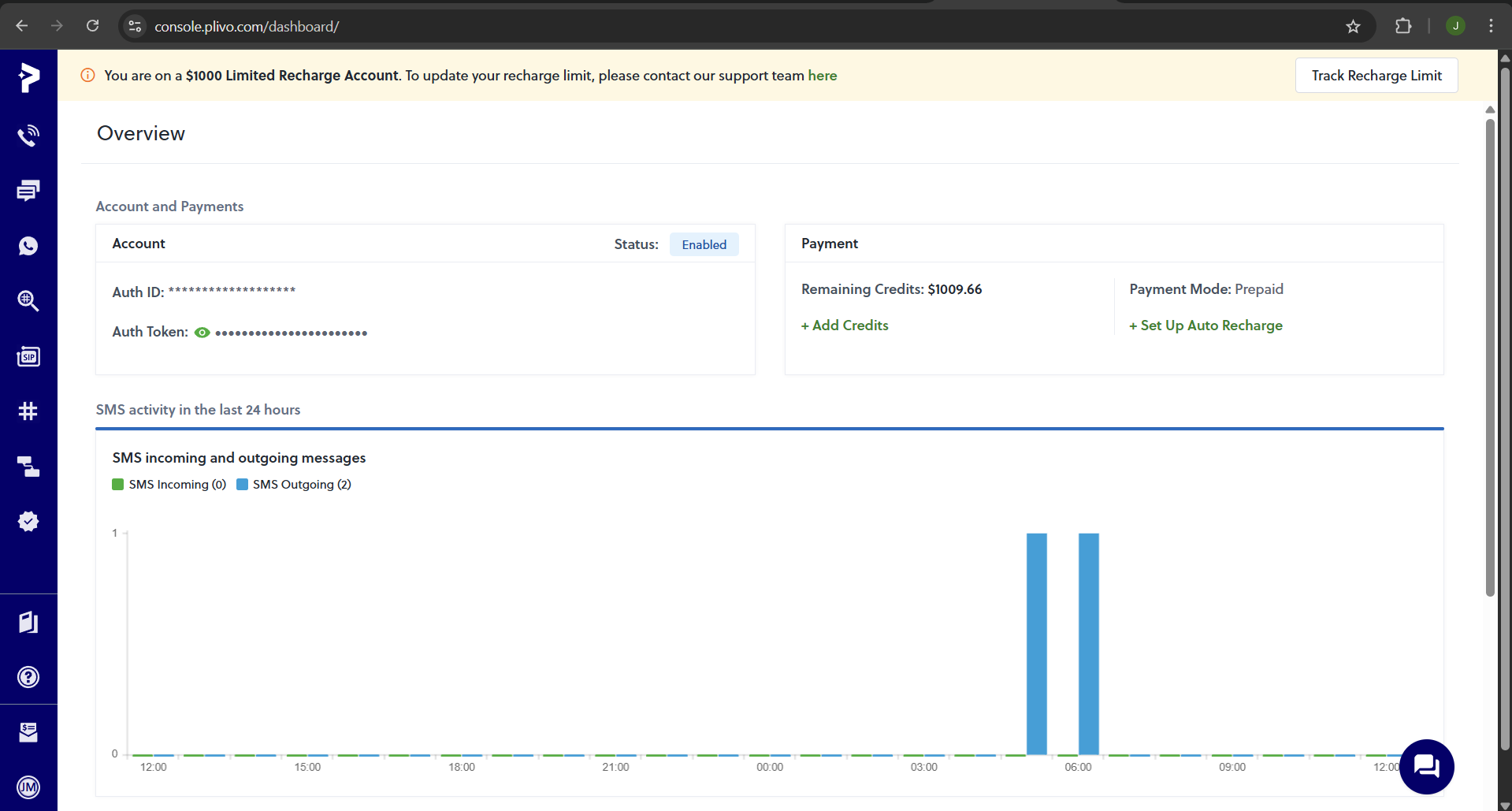
Task: Click the browser forward arrow
Action: point(57,26)
